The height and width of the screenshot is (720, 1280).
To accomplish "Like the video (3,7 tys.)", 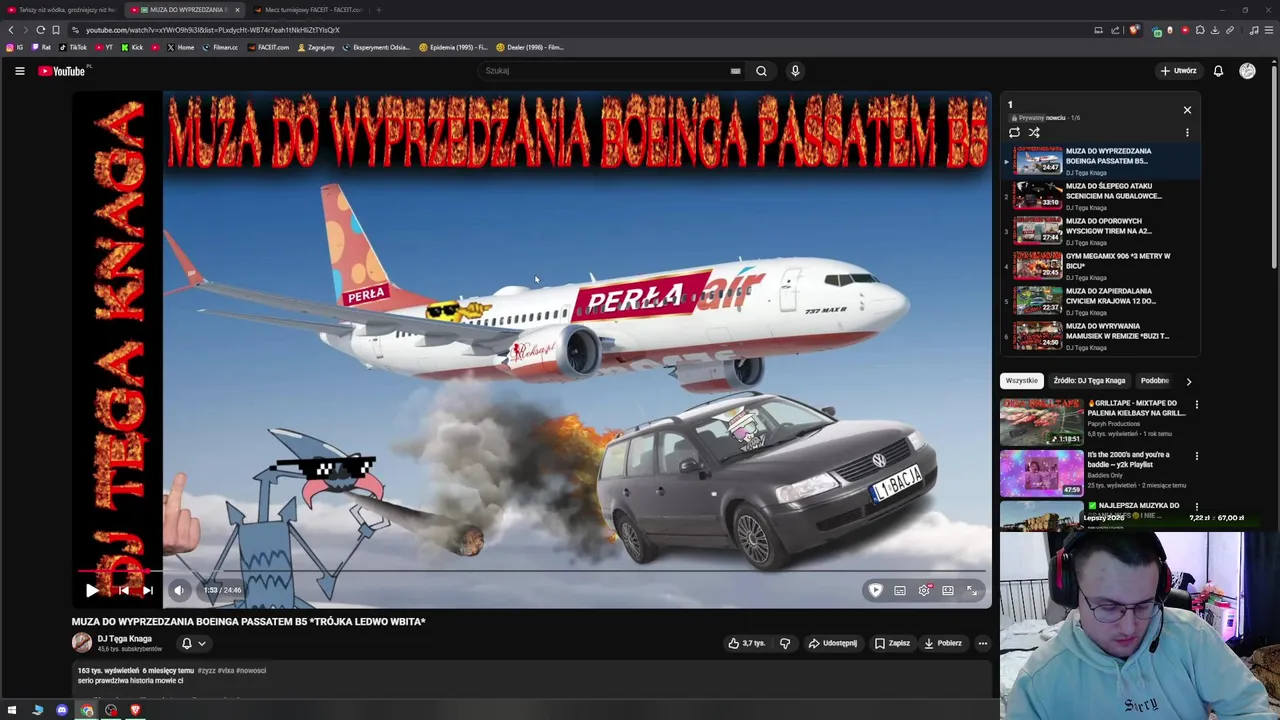I will (747, 644).
